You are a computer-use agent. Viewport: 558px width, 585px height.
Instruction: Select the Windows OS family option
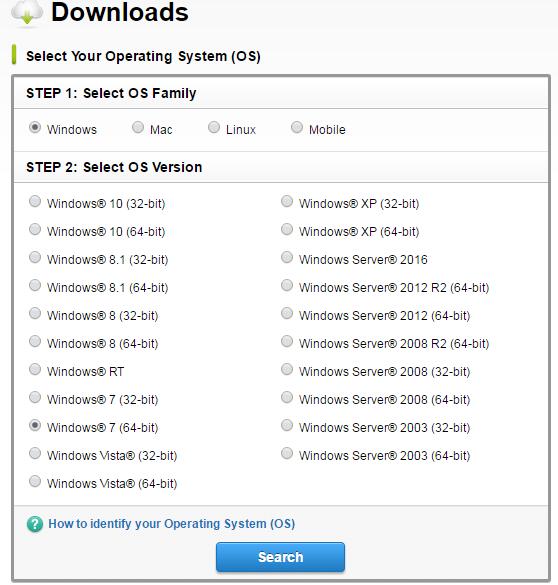pos(35,128)
